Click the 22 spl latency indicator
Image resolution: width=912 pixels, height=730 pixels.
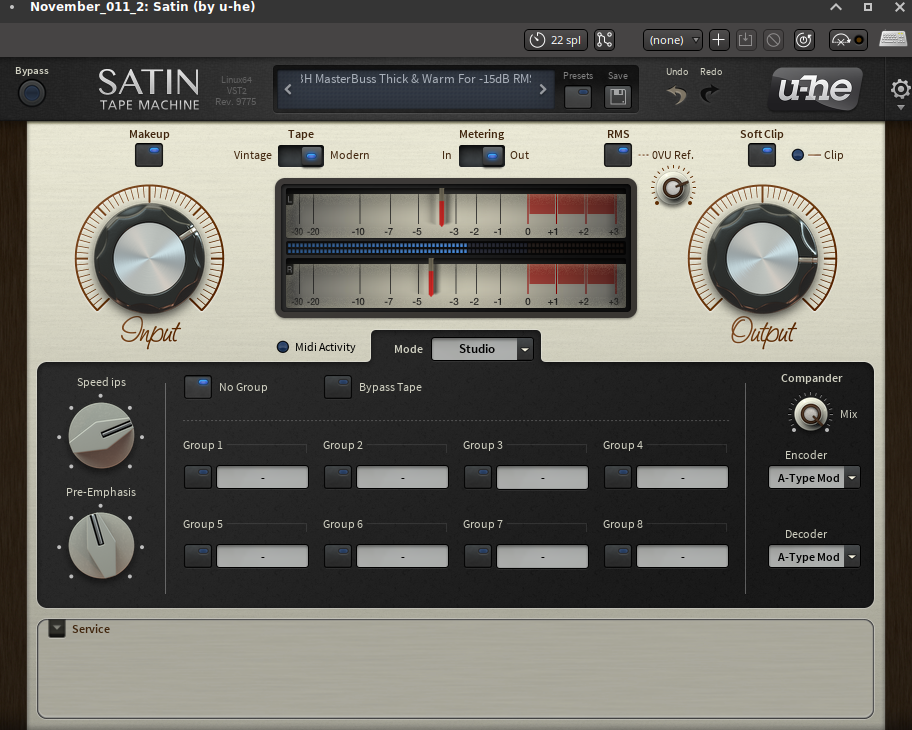coord(556,40)
